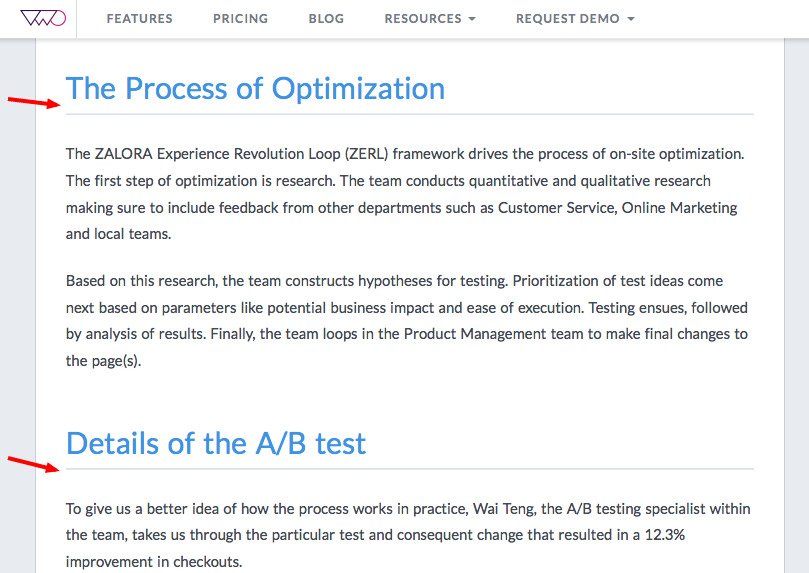Click the paragraph starting Based on this research
Image resolution: width=809 pixels, height=573 pixels.
point(407,321)
